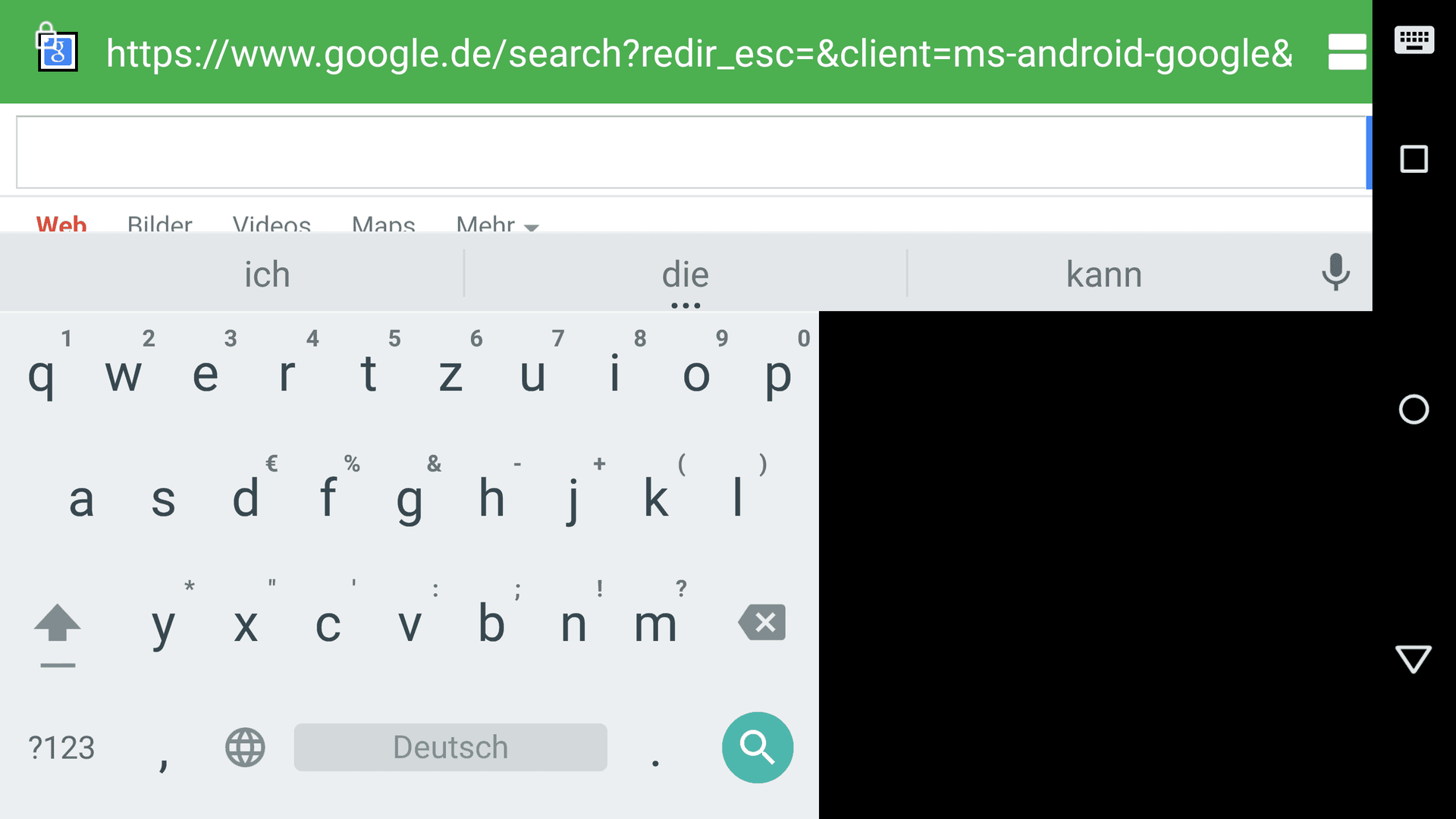
Task: Open the Bilder search tab
Action: tap(159, 224)
